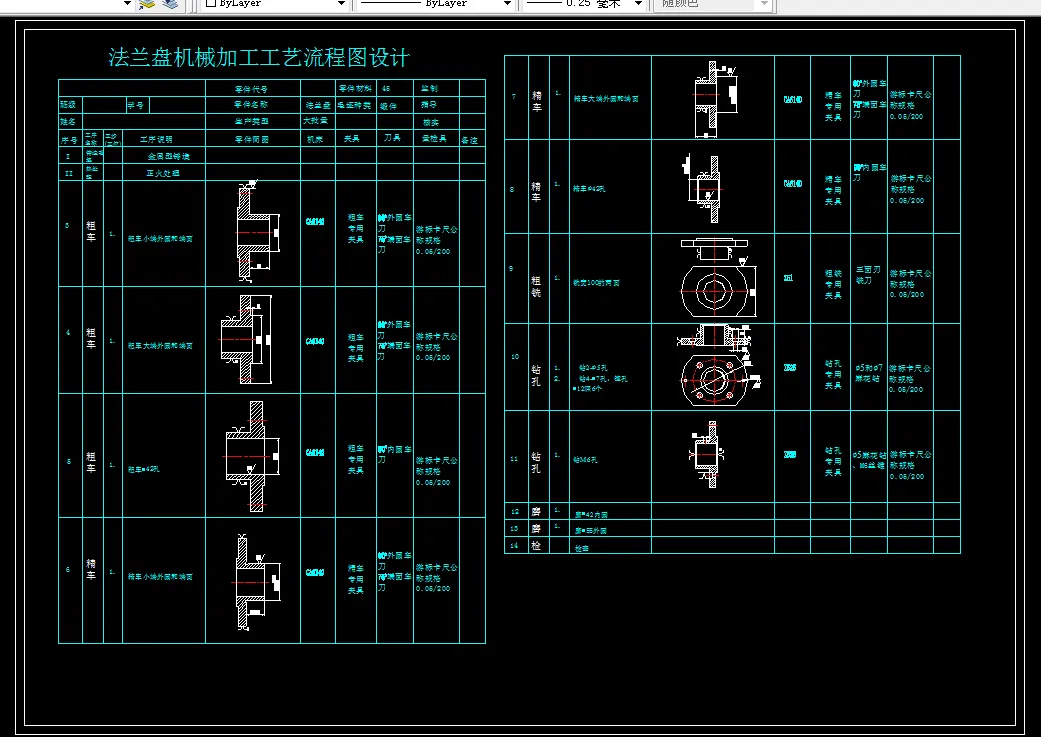Select the 刀具 column header
1041x737 pixels.
(x=392, y=138)
